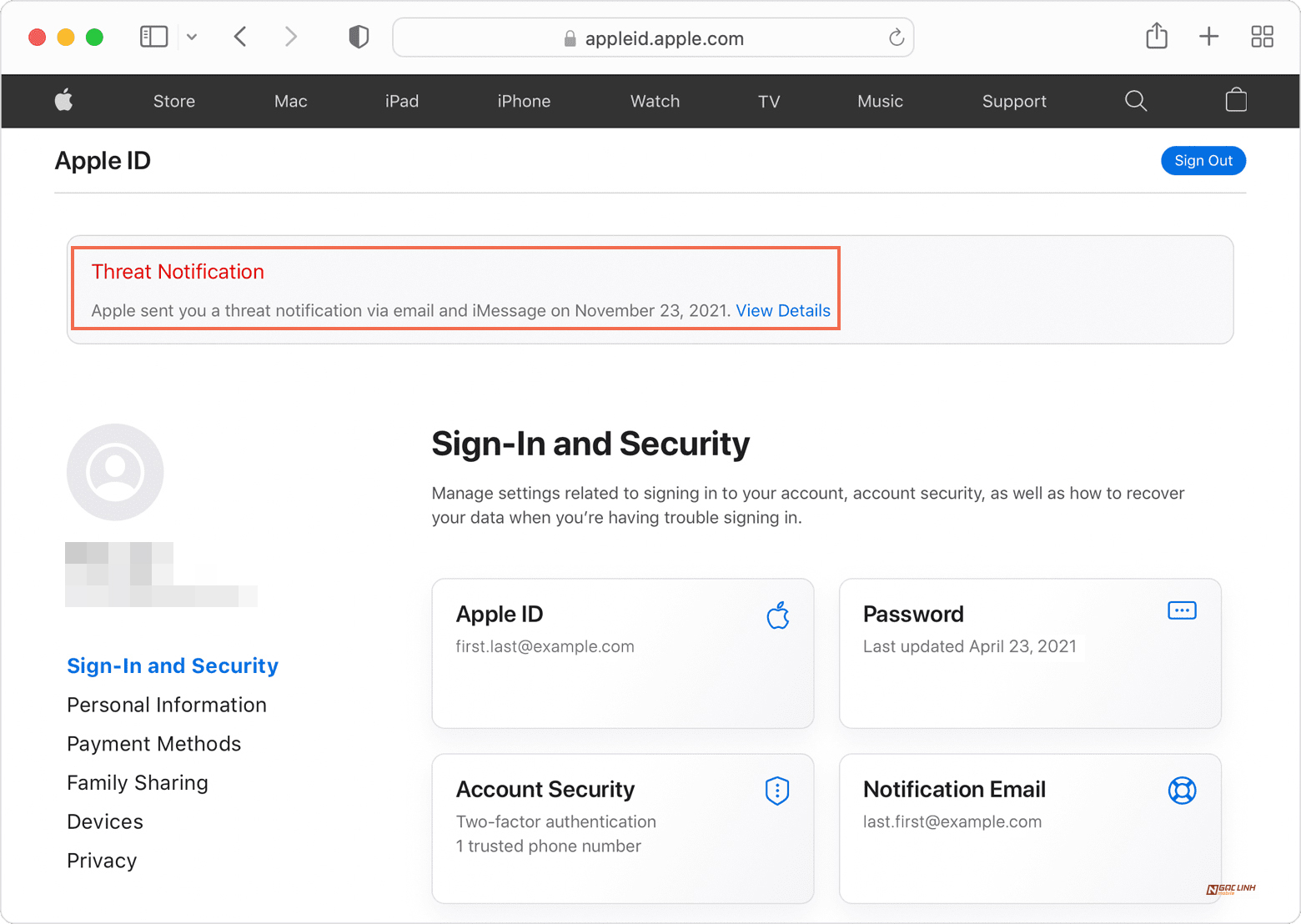Click the lifebuoy icon on Notification Email card
The image size is (1301, 924).
click(x=1183, y=791)
